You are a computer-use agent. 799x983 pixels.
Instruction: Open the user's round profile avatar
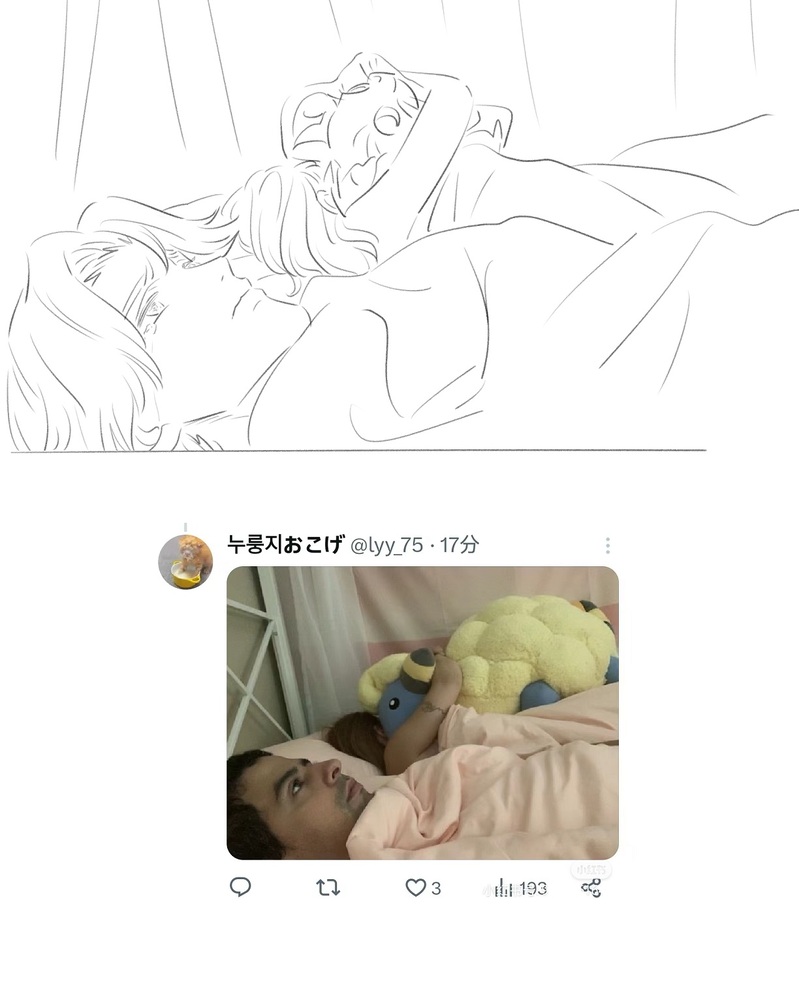pyautogui.click(x=185, y=562)
